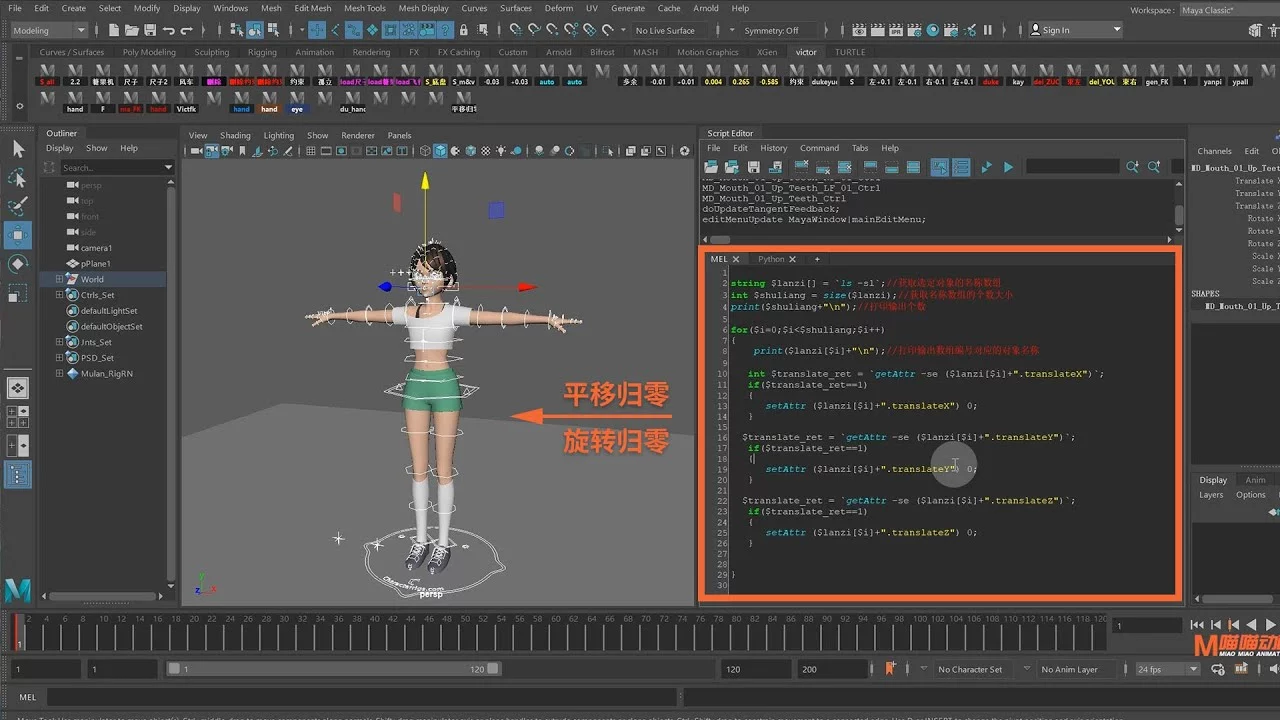This screenshot has width=1280, height=720.
Task: Click the 'Victfk' shelf button
Action: (x=186, y=101)
